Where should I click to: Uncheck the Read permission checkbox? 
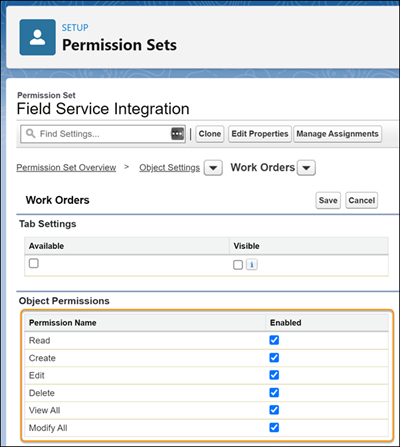click(x=274, y=340)
